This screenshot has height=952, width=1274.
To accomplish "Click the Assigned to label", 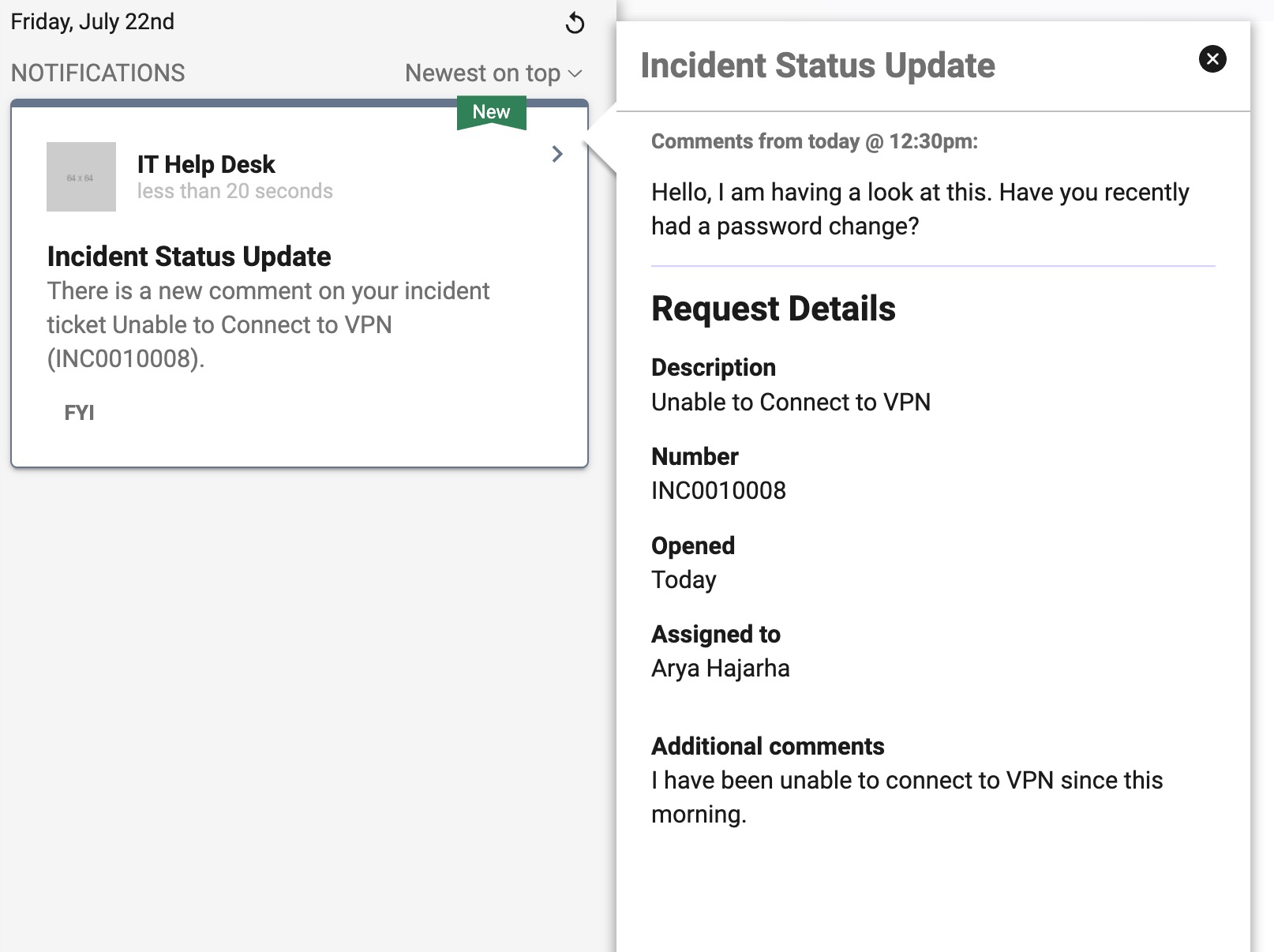I will click(x=716, y=635).
